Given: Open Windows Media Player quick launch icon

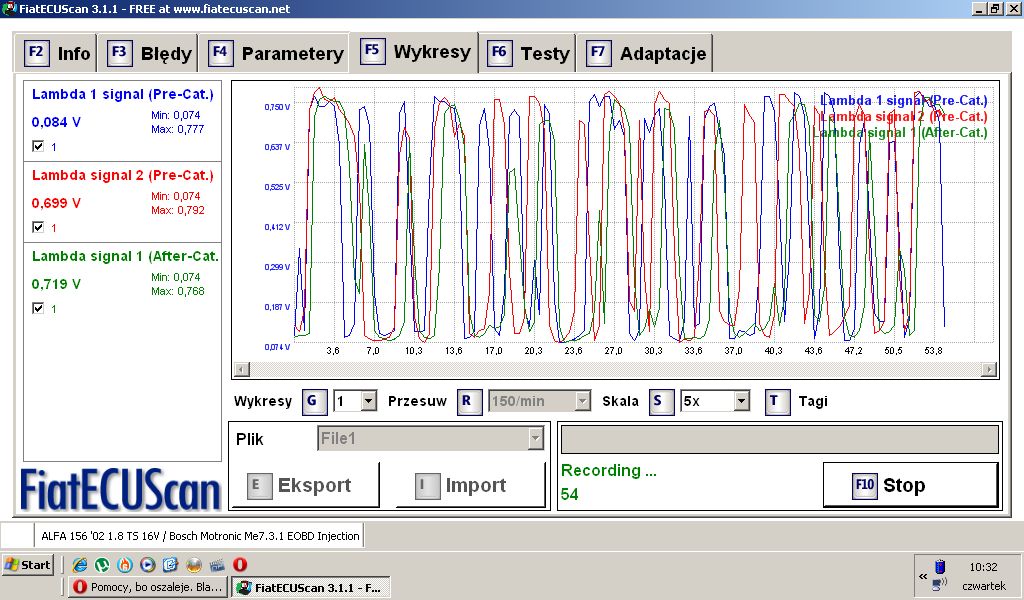Looking at the screenshot, I should click(x=147, y=564).
